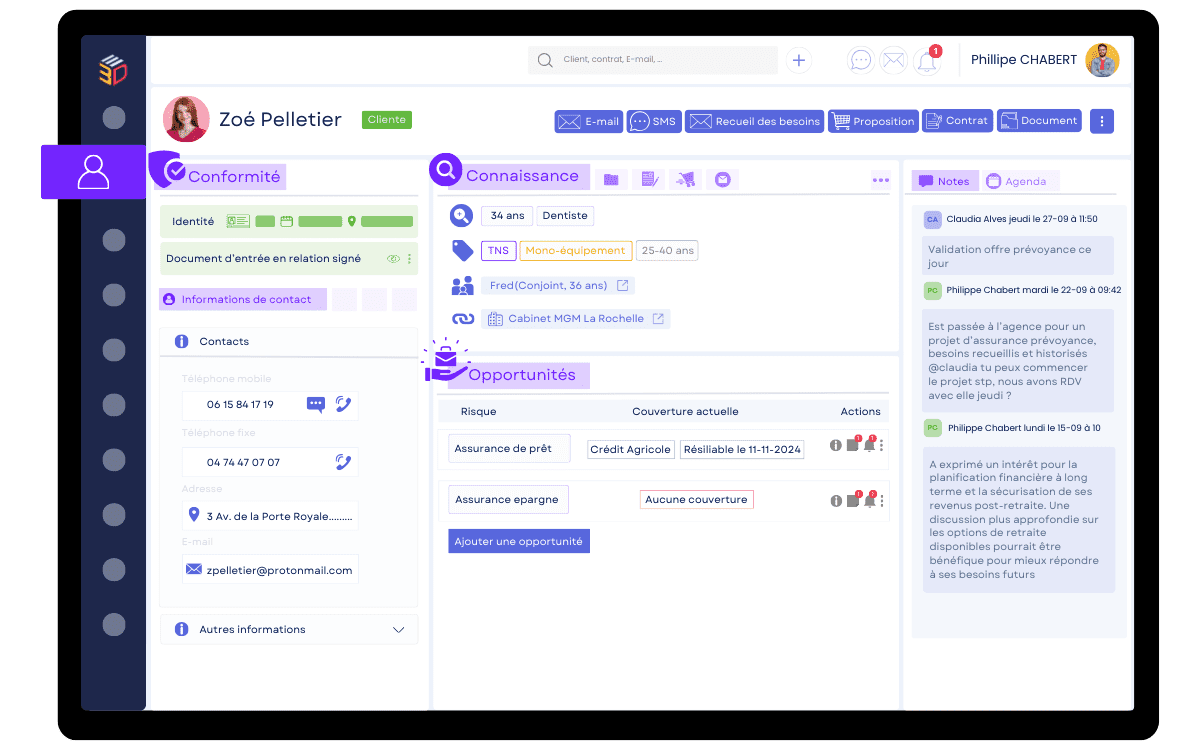Image resolution: width=1200 pixels, height=750 pixels.
Task: Click the info icon on the Assurance de prêt row
Action: (836, 445)
